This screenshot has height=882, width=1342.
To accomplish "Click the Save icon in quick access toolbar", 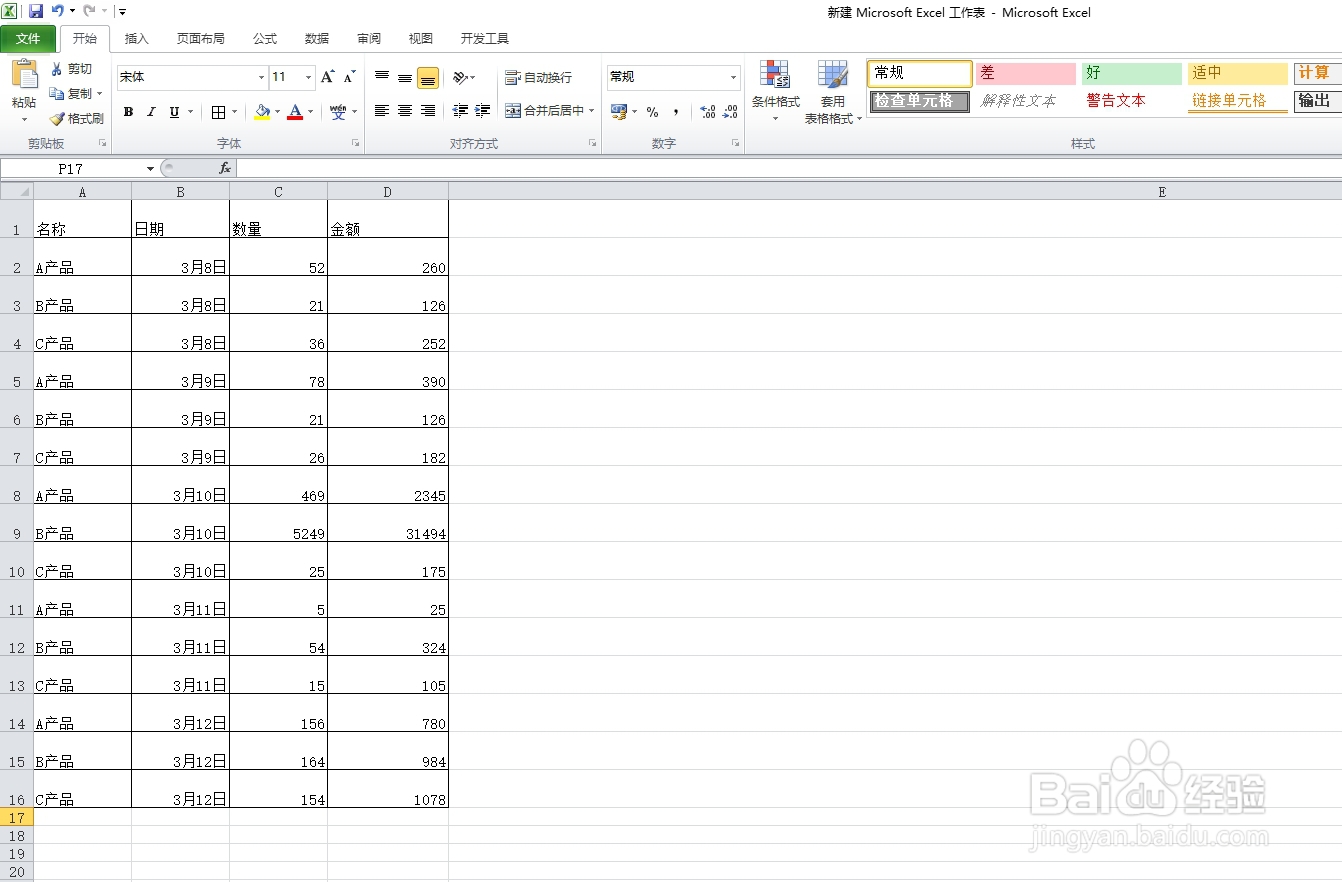I will point(36,11).
